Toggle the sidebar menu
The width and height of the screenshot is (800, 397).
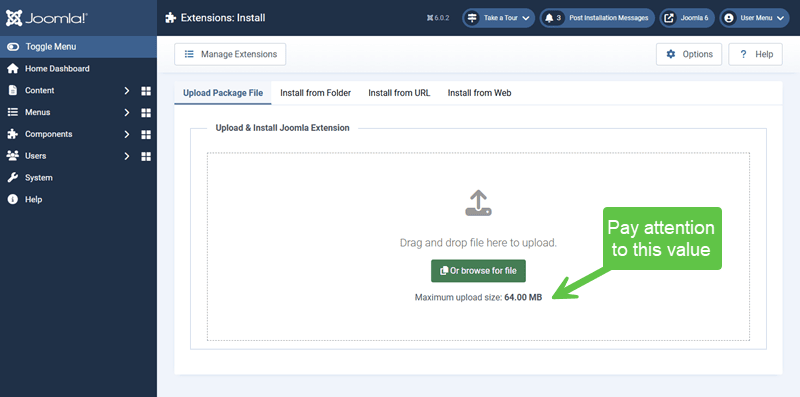tap(78, 46)
